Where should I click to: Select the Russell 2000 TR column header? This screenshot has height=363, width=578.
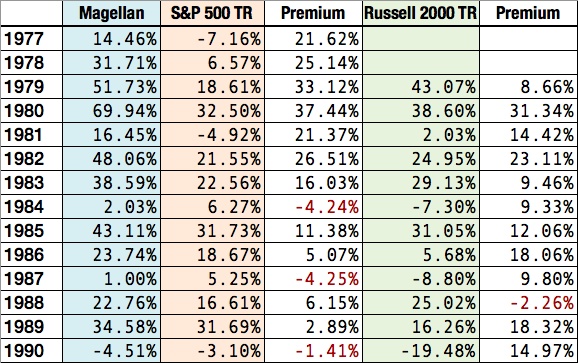pyautogui.click(x=421, y=13)
